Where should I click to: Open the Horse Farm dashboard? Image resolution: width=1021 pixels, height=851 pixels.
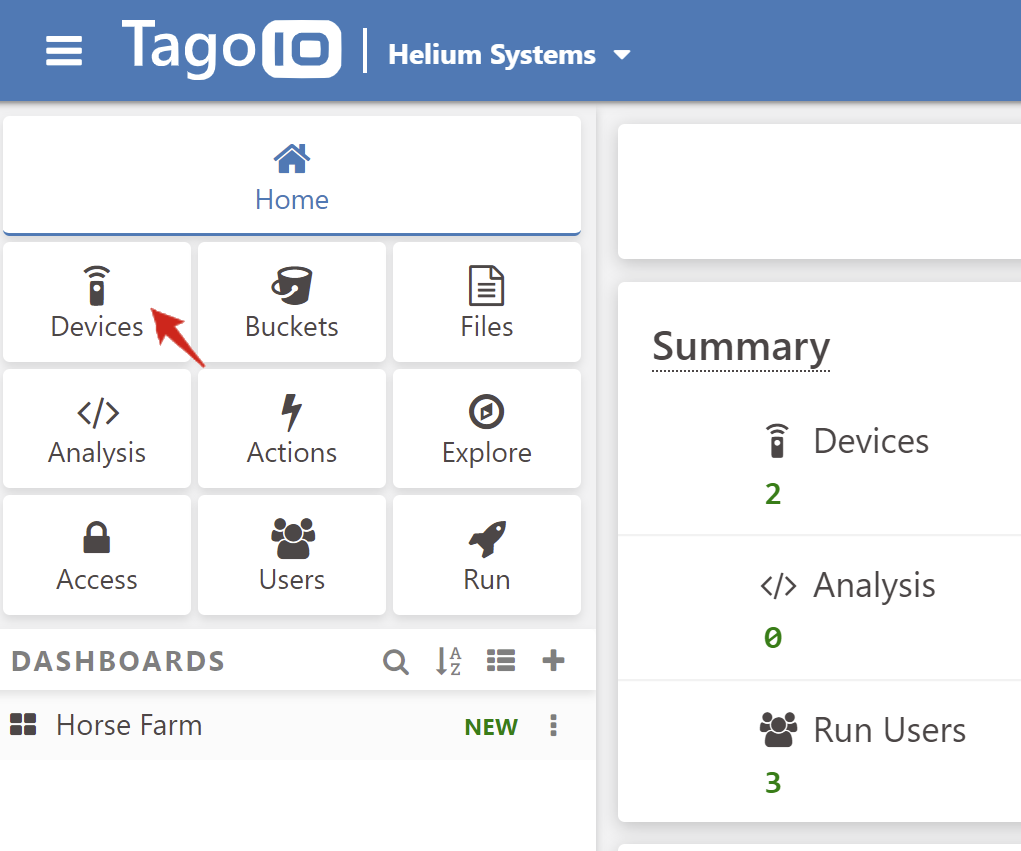click(129, 726)
